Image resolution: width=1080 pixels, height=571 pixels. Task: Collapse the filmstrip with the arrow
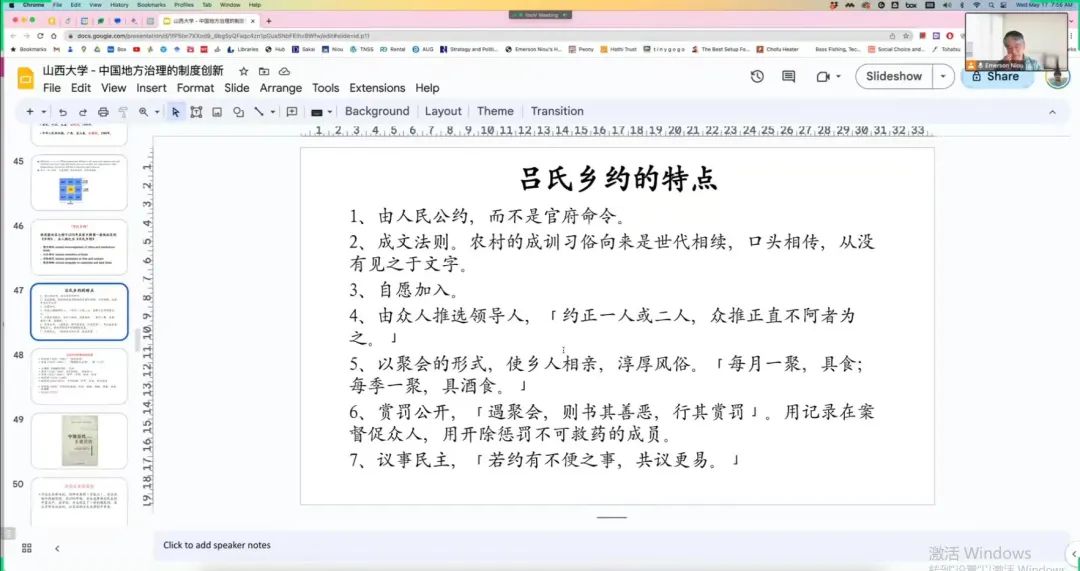pos(57,548)
